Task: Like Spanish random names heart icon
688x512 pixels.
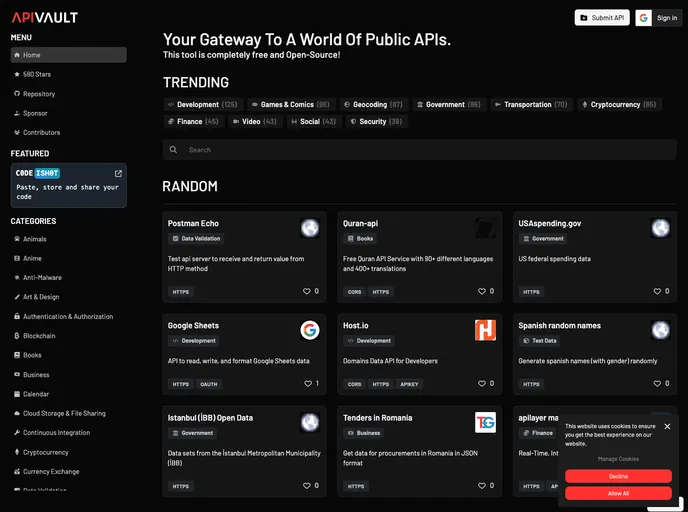Action: pyautogui.click(x=657, y=383)
